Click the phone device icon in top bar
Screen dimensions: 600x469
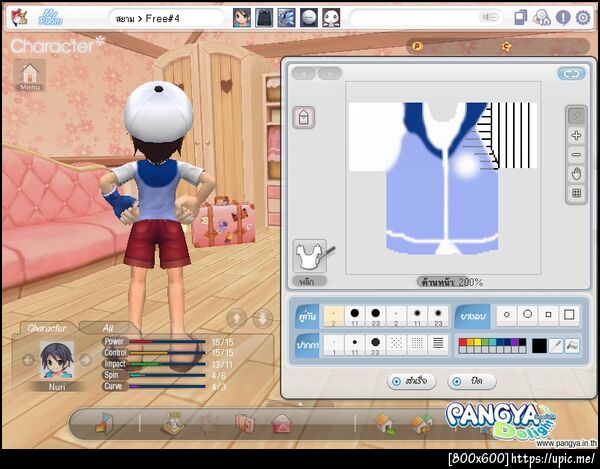click(x=520, y=18)
